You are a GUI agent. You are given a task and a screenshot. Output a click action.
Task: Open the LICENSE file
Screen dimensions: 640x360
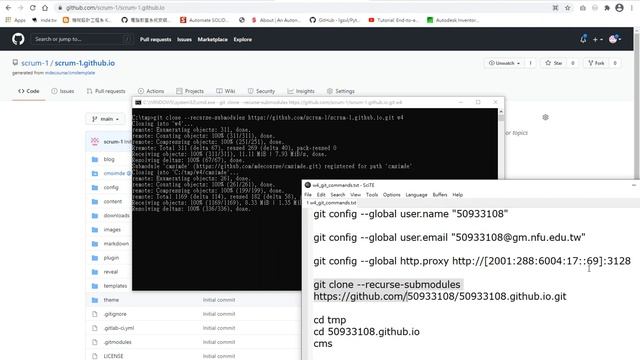point(113,356)
